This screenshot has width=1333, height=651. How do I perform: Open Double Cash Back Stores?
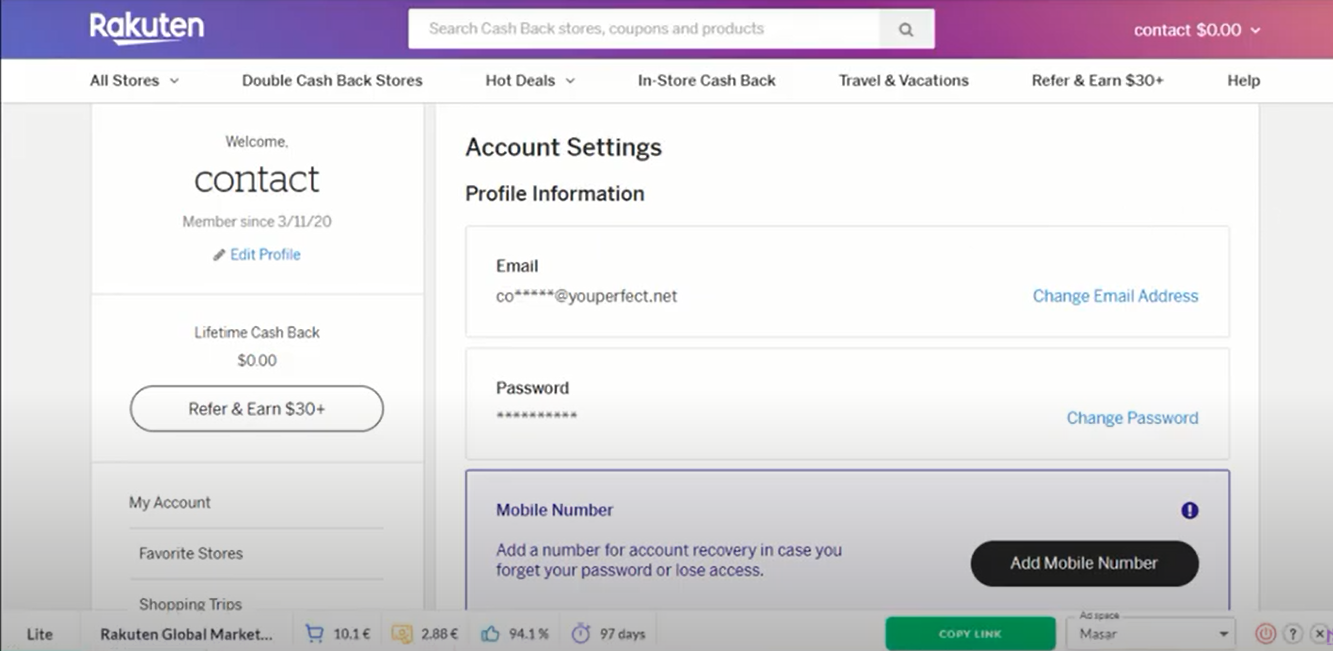click(x=332, y=80)
